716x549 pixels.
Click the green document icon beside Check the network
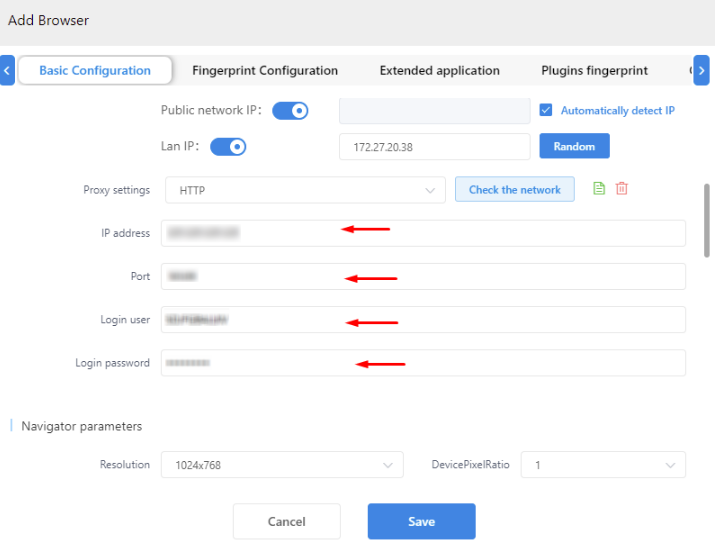pos(599,188)
